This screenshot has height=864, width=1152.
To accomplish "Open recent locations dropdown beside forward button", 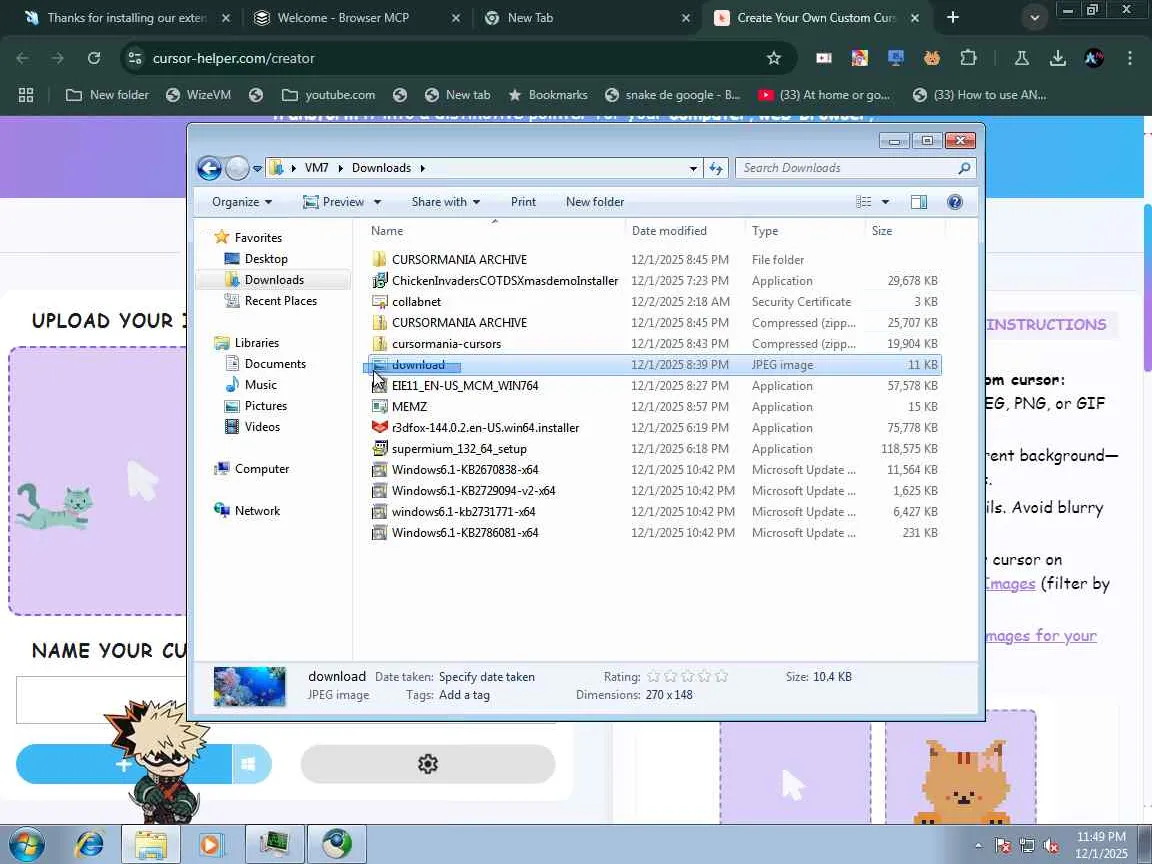I will (x=257, y=168).
